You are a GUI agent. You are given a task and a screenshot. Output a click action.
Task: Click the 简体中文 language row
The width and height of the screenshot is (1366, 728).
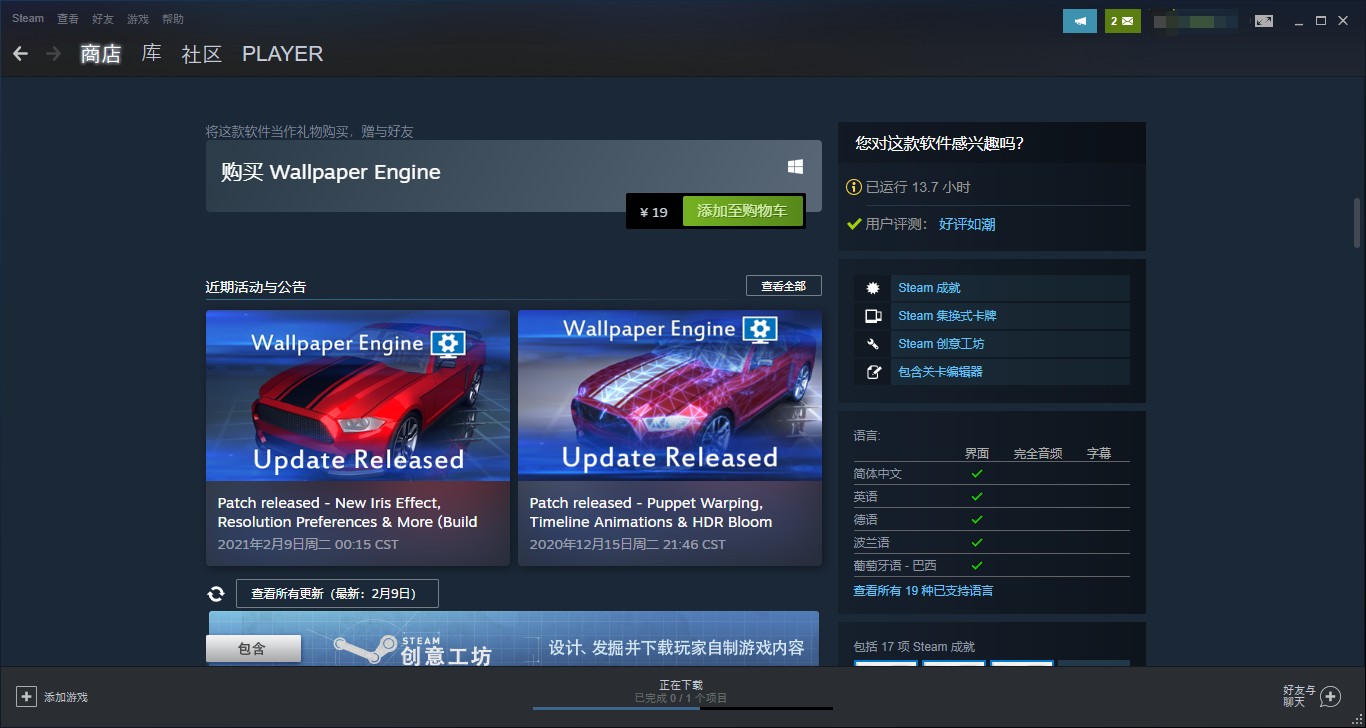tap(991, 474)
